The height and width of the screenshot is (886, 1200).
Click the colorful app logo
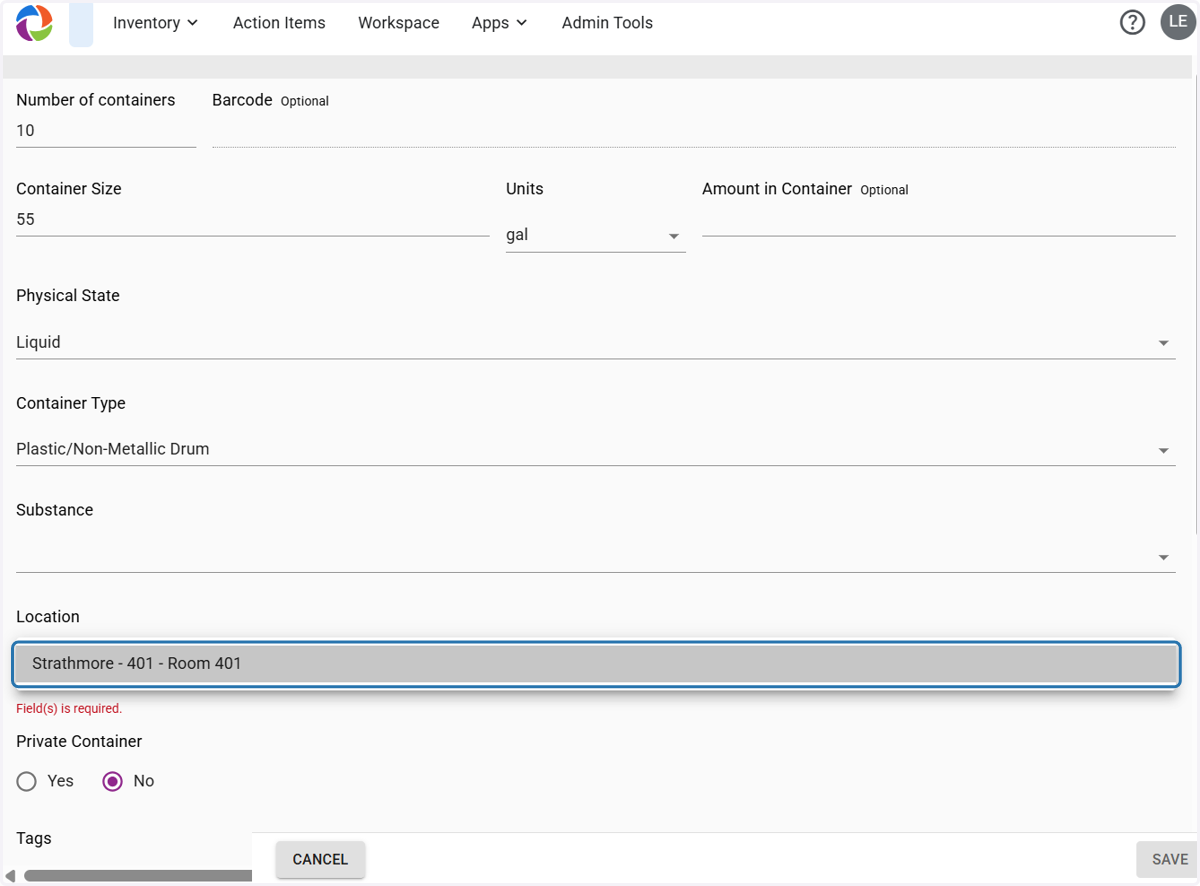34,23
